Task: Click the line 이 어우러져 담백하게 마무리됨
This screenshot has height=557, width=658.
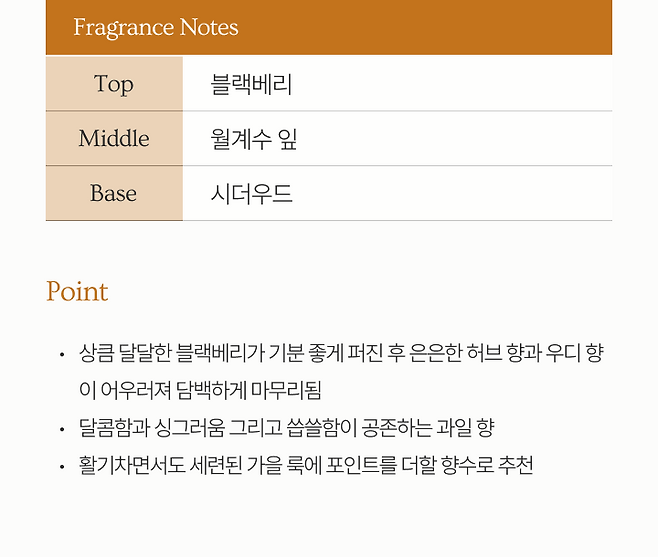Action: 200,390
